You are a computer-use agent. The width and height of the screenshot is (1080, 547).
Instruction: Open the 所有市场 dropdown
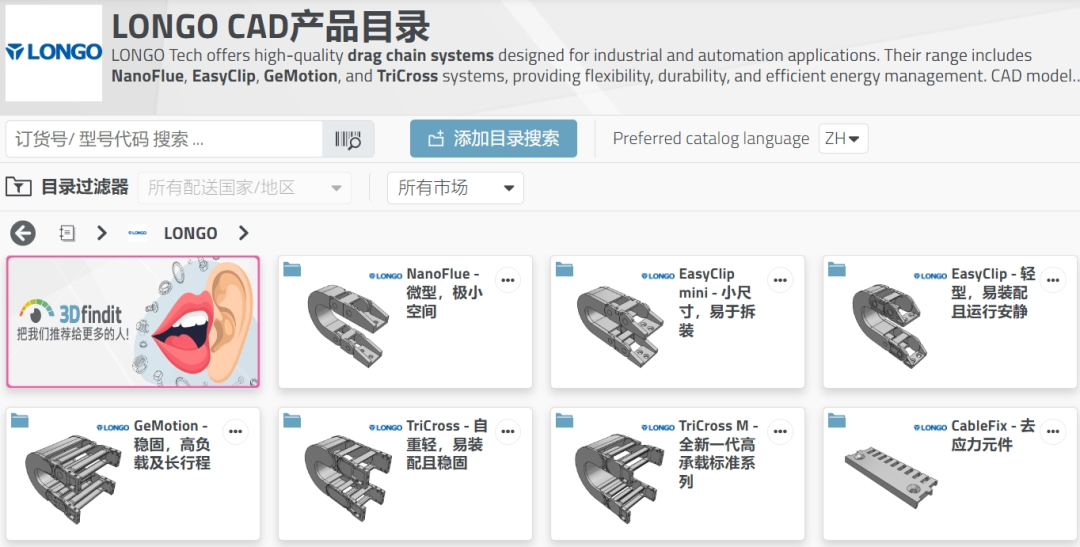click(455, 187)
